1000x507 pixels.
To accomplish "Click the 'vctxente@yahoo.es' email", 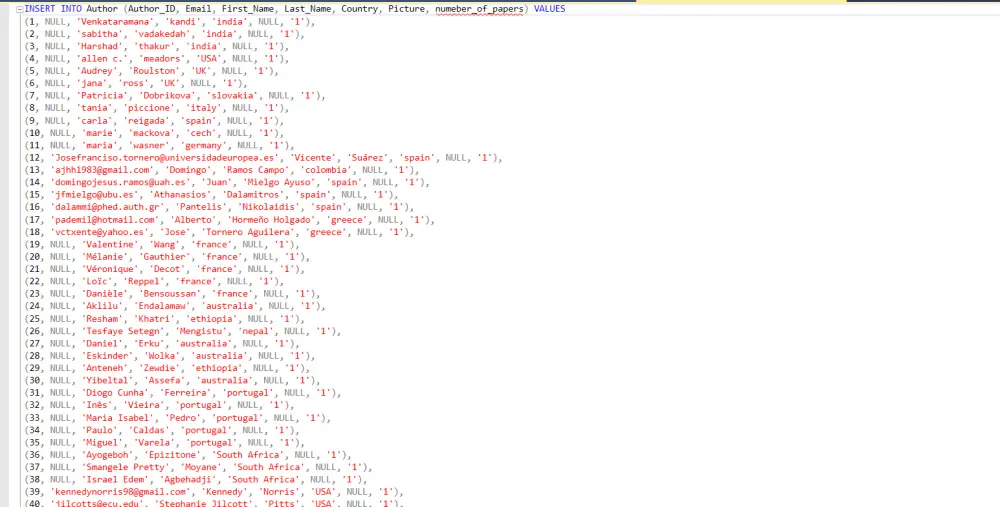I will tap(99, 232).
